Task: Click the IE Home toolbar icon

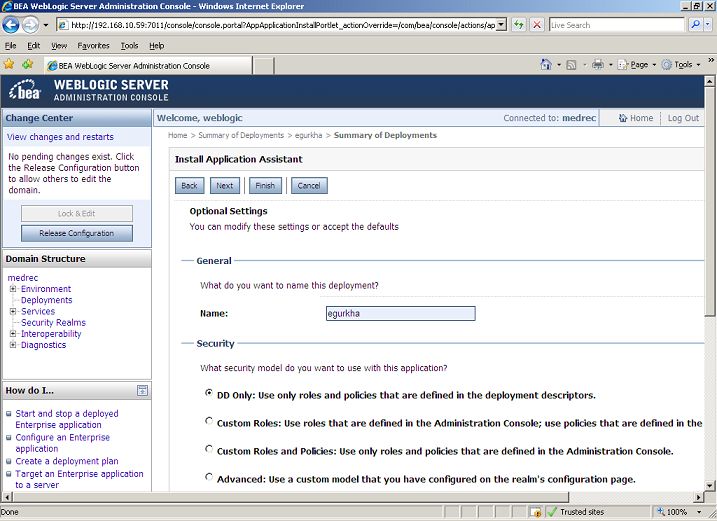Action: pos(546,64)
